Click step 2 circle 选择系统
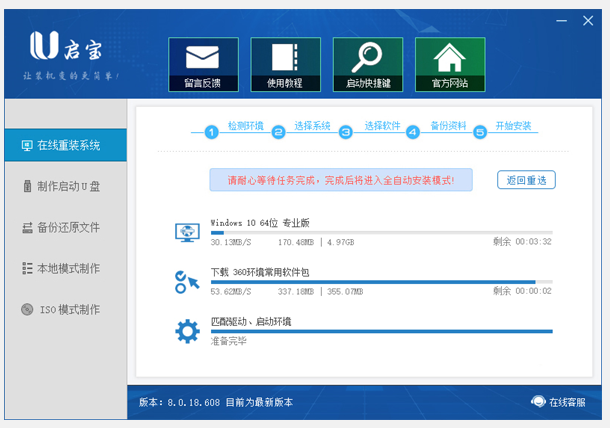Viewport: 610px width, 428px height. (279, 132)
